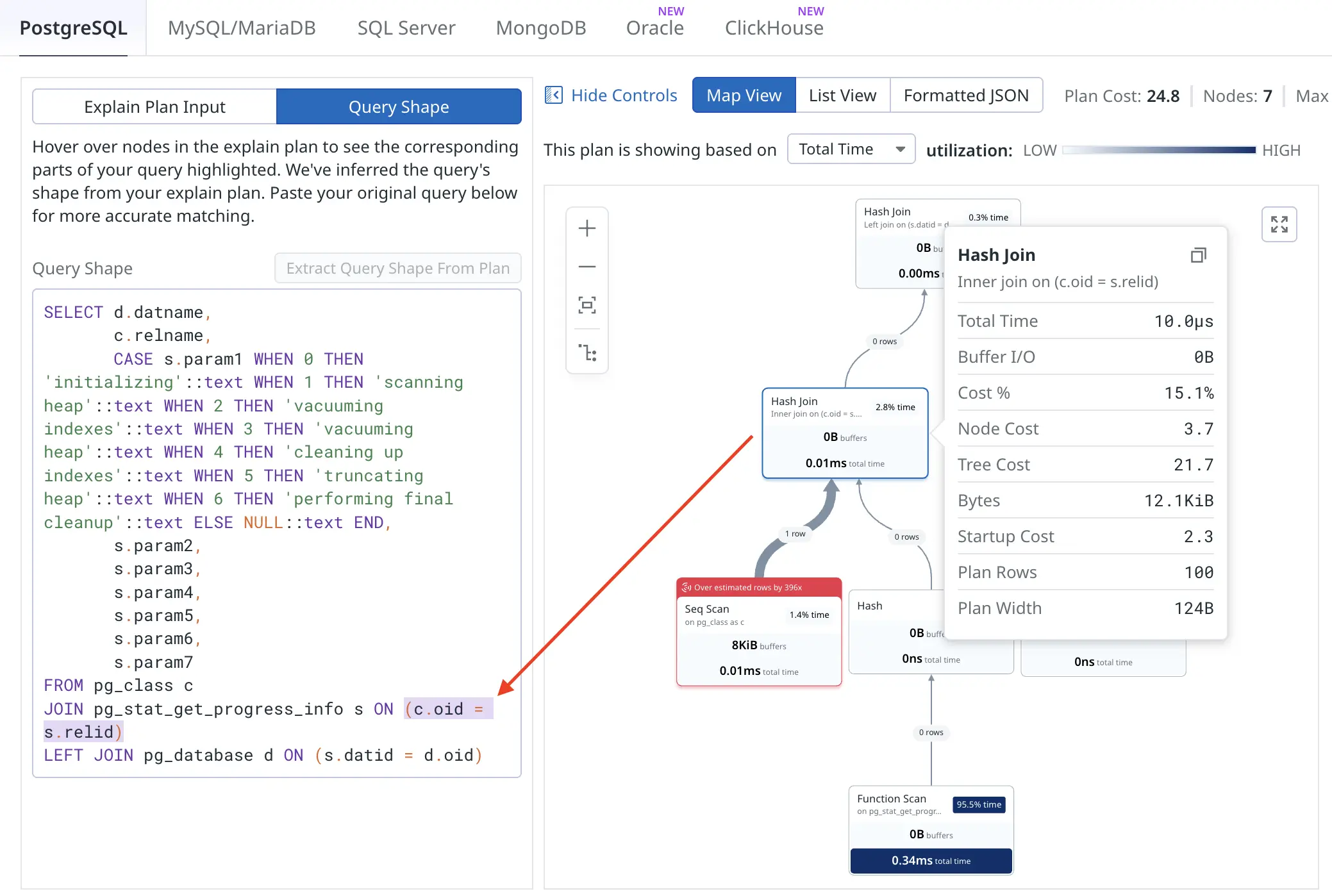1332x896 pixels.
Task: Click over-estimated rows warning icon
Action: point(687,587)
